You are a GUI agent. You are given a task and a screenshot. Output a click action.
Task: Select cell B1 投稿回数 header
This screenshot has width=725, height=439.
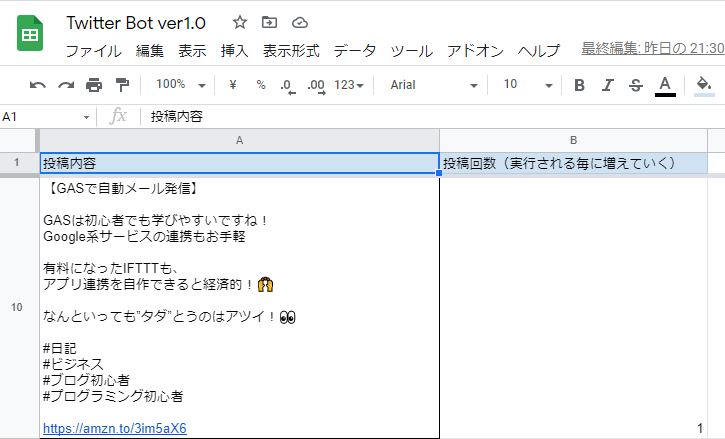point(573,163)
